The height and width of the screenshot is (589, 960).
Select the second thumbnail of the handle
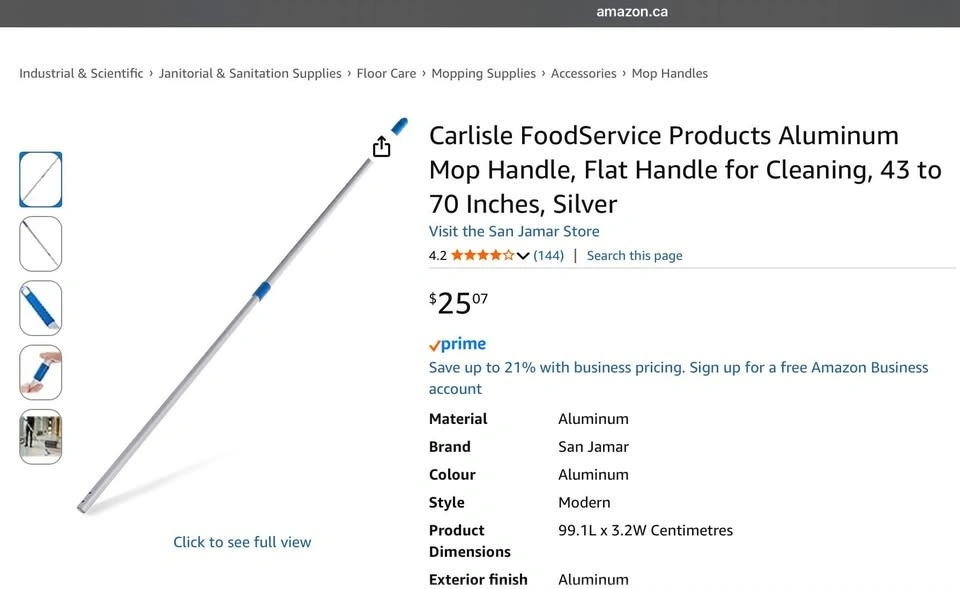pos(41,244)
